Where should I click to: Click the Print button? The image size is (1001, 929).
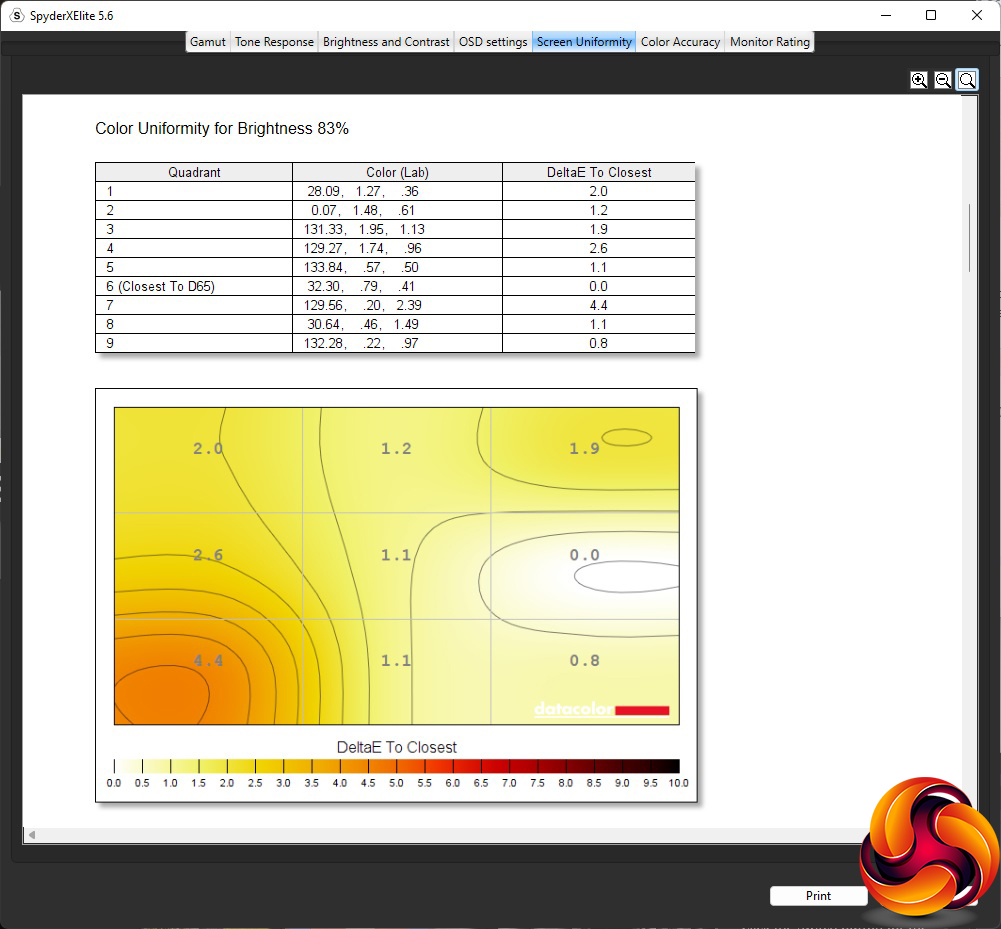[818, 896]
